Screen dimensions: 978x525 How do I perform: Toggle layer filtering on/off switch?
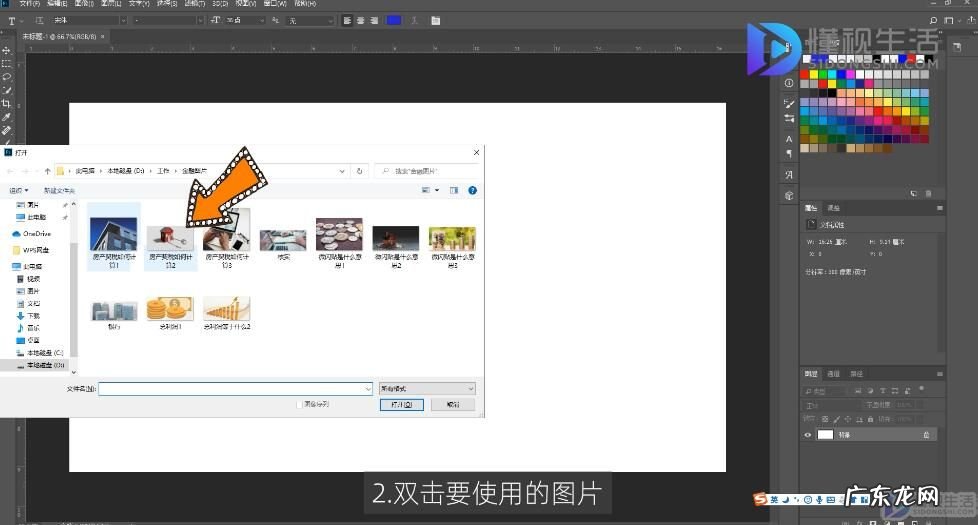(921, 389)
